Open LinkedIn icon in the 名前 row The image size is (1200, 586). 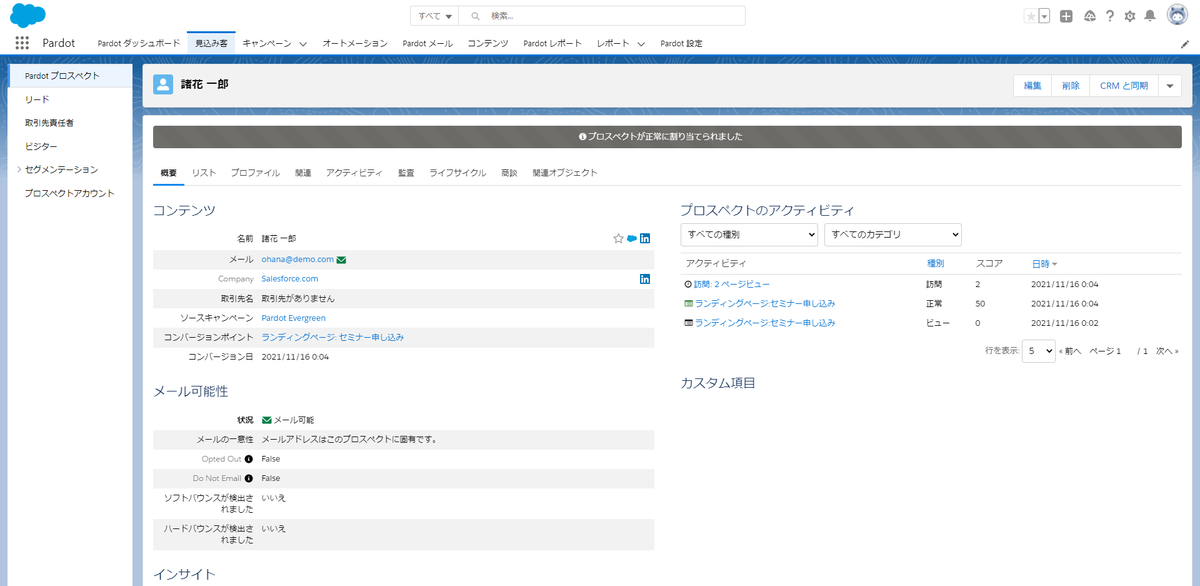point(645,238)
